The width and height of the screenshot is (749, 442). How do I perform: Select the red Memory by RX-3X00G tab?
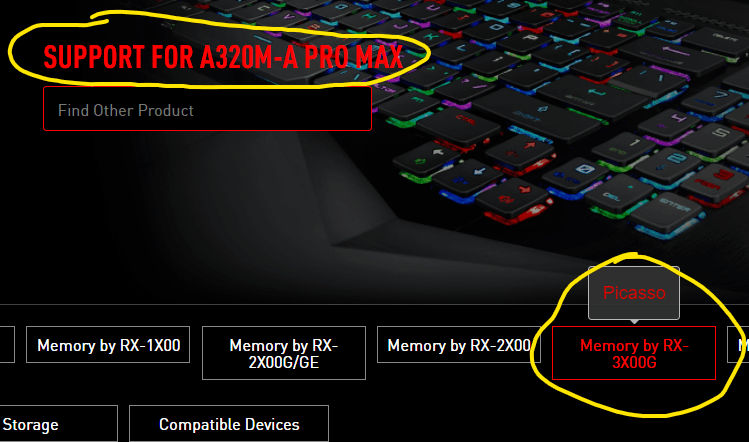634,353
